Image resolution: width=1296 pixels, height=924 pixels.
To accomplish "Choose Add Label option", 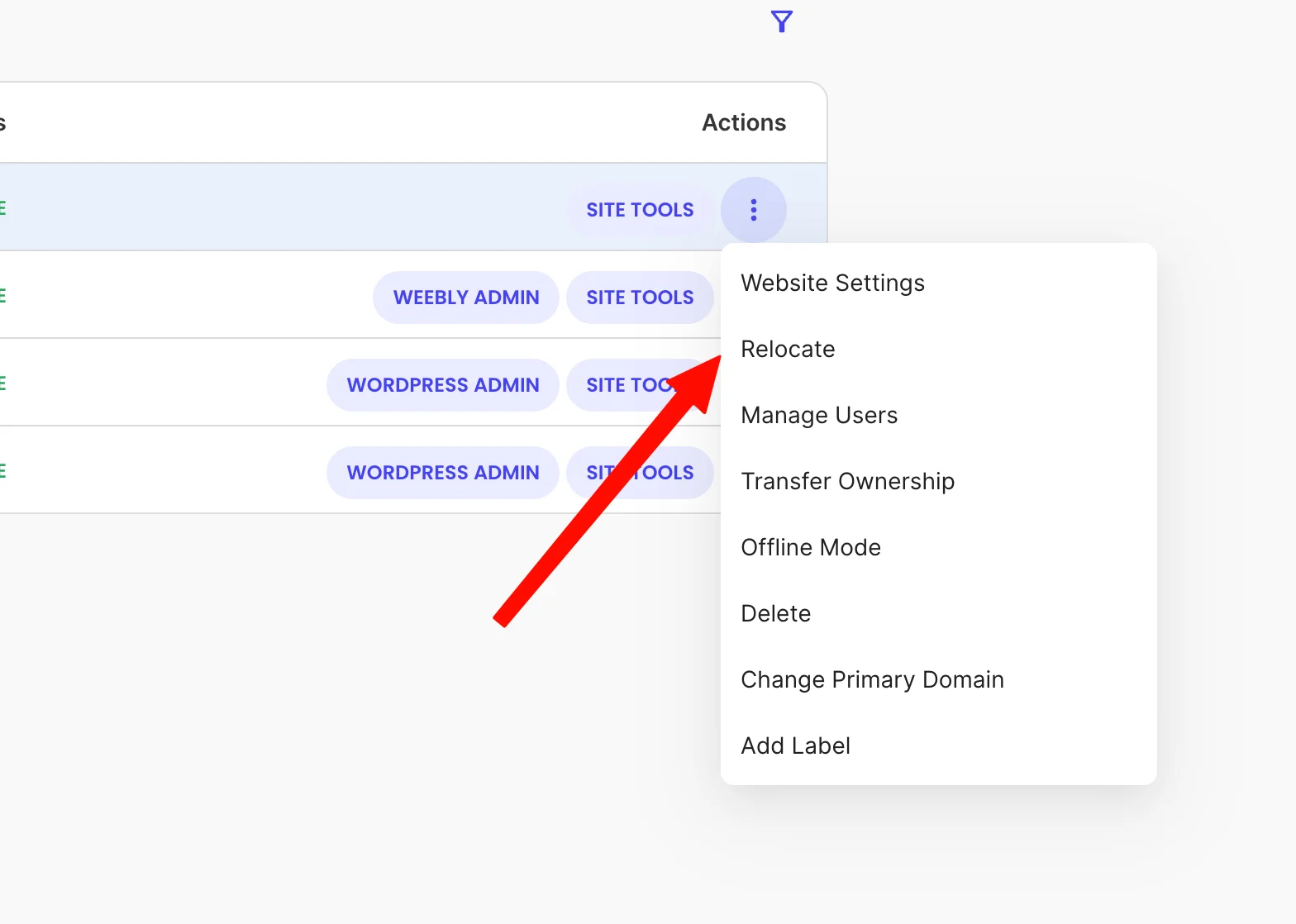I will pos(938,745).
